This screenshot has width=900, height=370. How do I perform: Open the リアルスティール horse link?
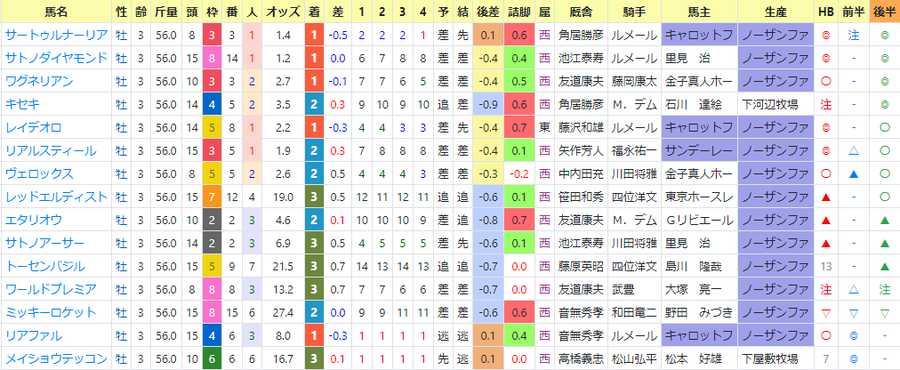point(51,151)
